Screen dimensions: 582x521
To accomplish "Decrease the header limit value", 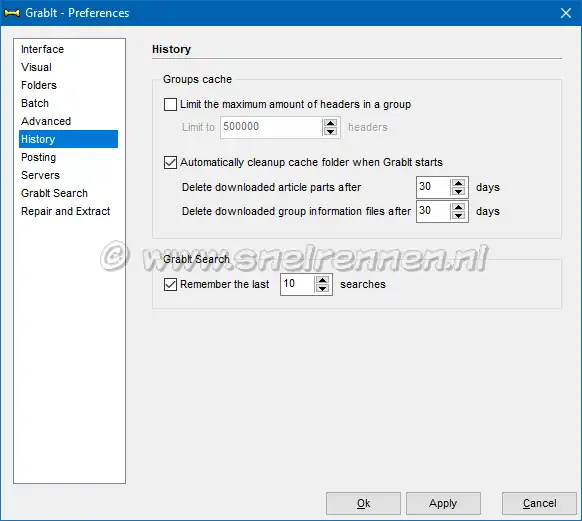I will point(330,131).
